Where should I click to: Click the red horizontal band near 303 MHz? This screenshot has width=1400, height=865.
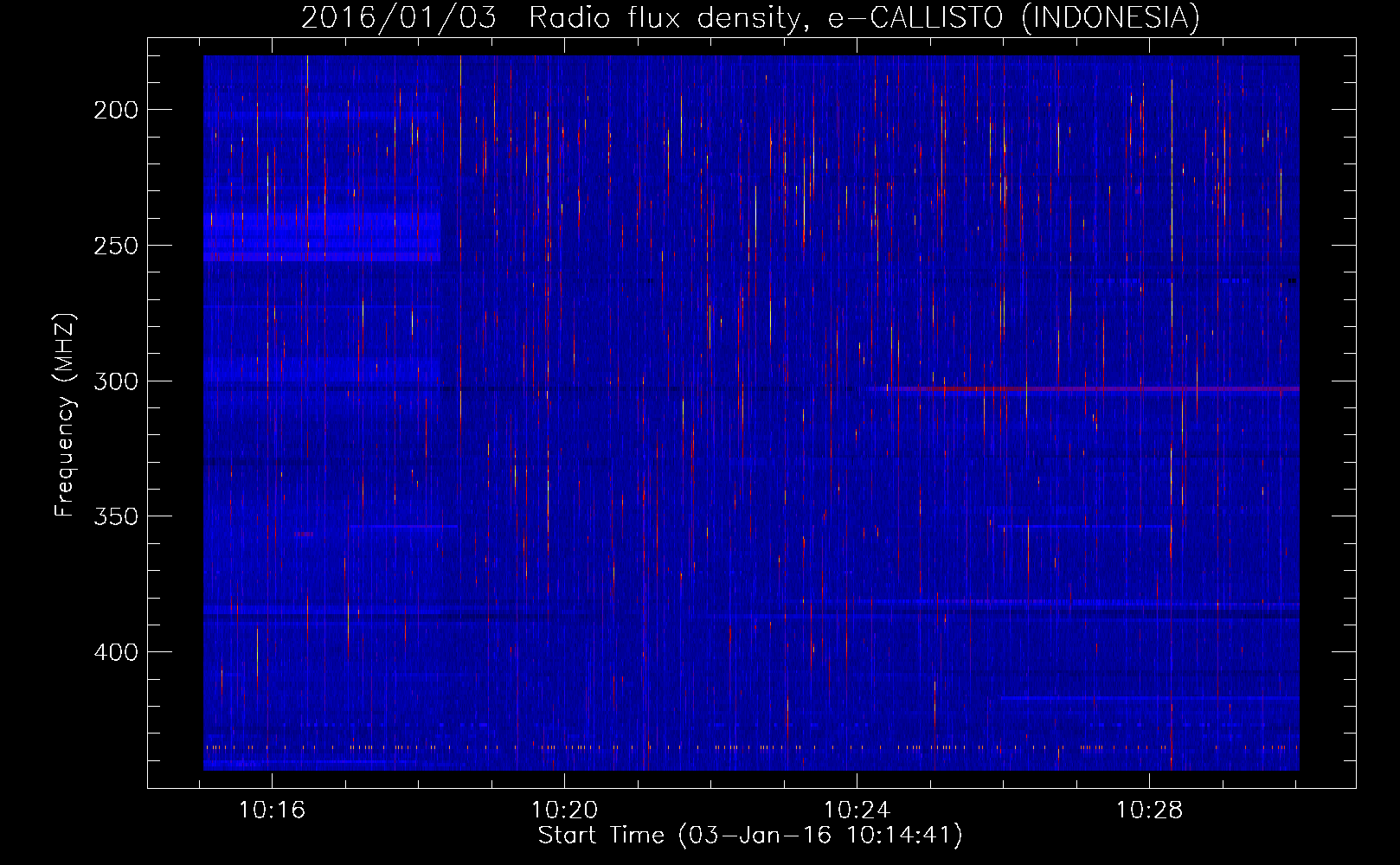[1095, 389]
